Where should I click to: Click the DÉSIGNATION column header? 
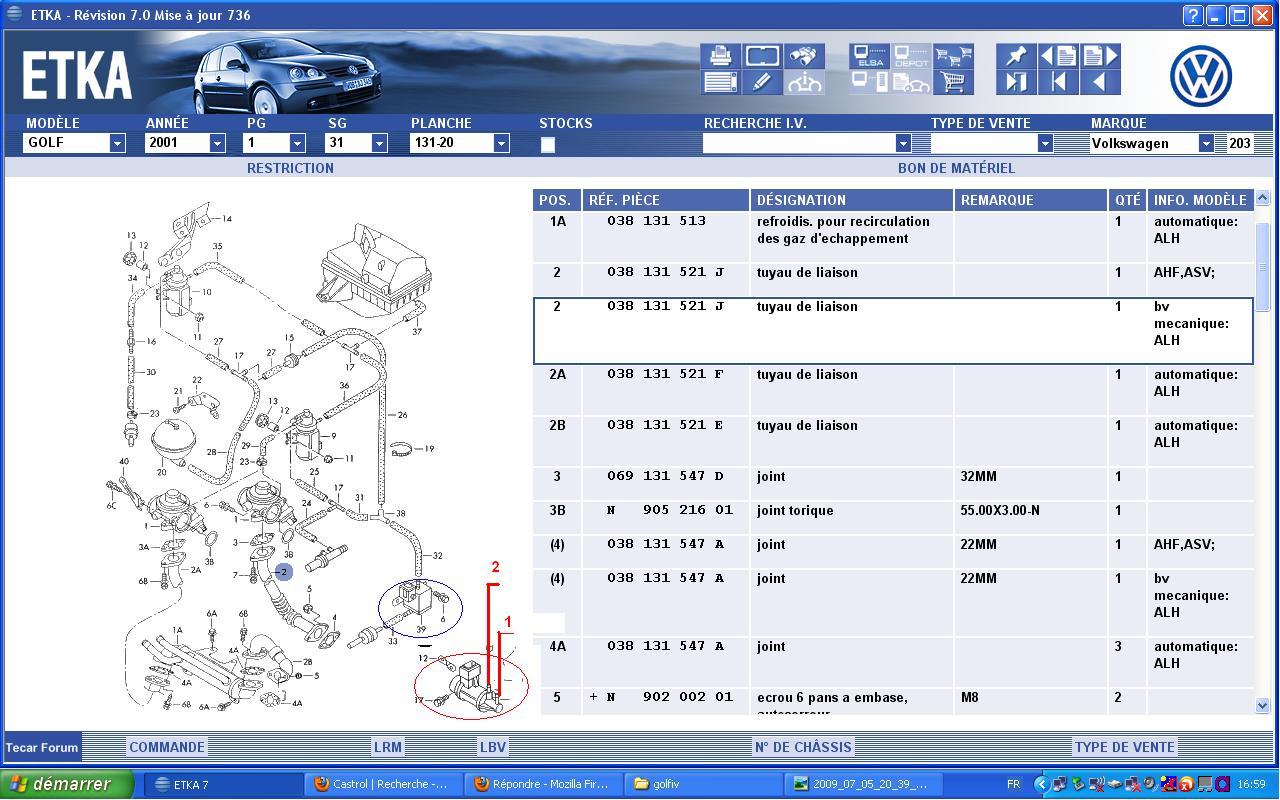(x=852, y=200)
